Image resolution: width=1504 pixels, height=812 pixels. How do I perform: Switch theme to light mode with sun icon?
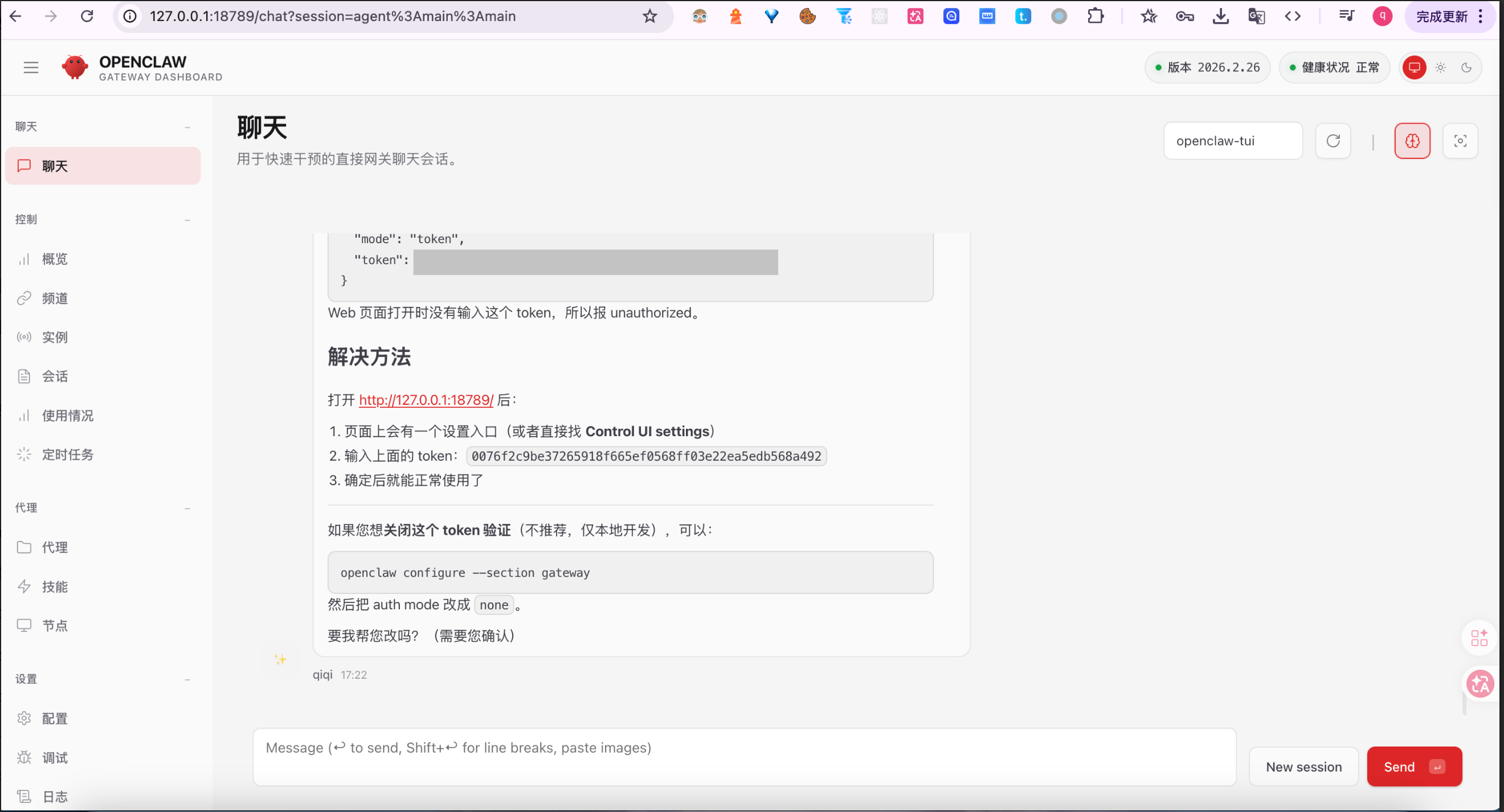[1440, 67]
